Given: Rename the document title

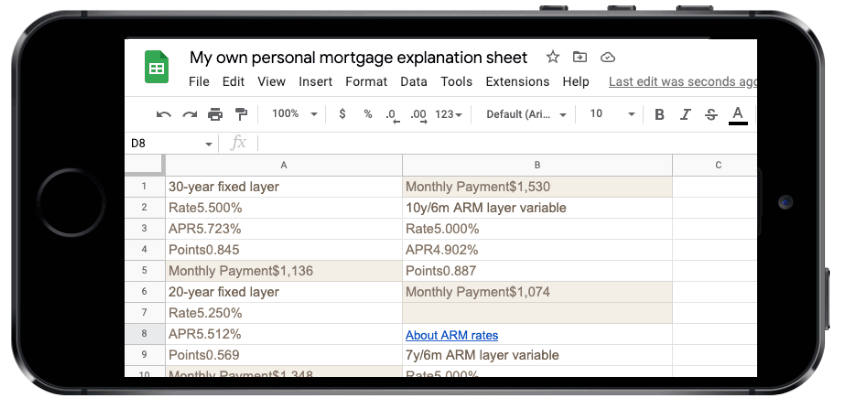Looking at the screenshot, I should pyautogui.click(x=358, y=57).
